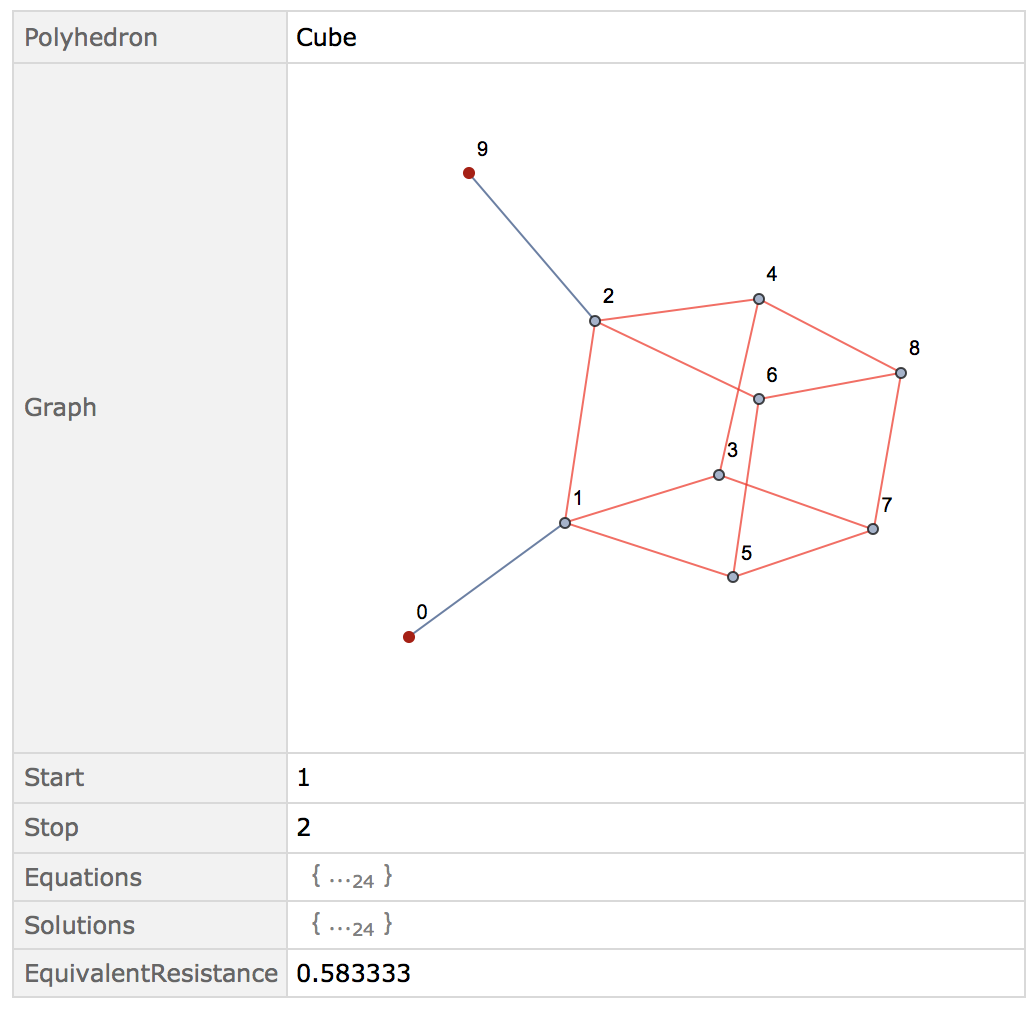This screenshot has height=1010, width=1036.
Task: Click the Start value 1
Action: click(x=303, y=777)
